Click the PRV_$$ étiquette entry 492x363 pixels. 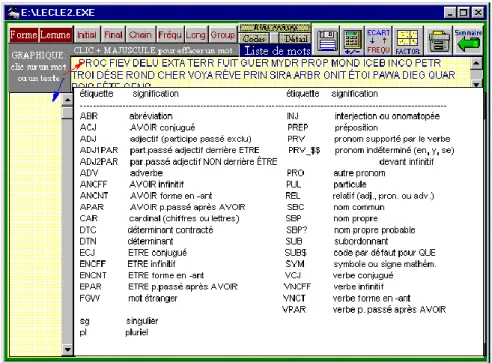[x=304, y=150]
